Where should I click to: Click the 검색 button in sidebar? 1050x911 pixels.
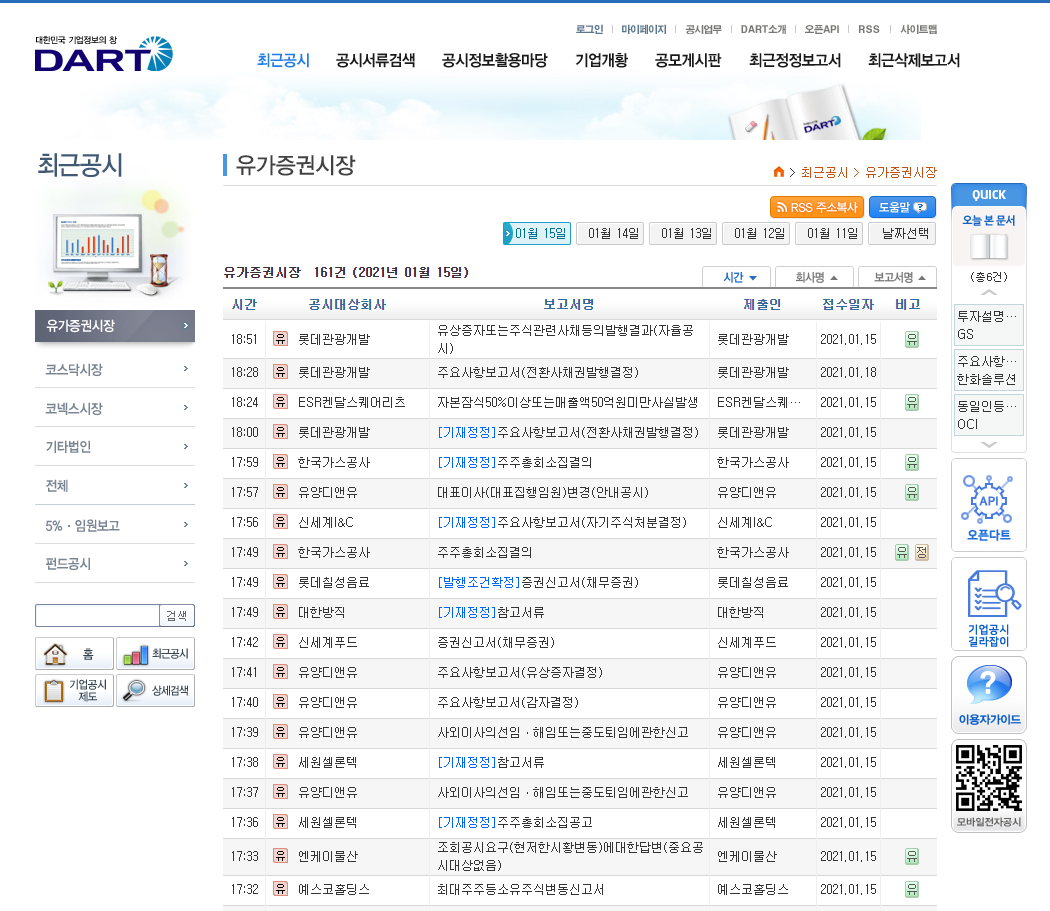tap(177, 616)
